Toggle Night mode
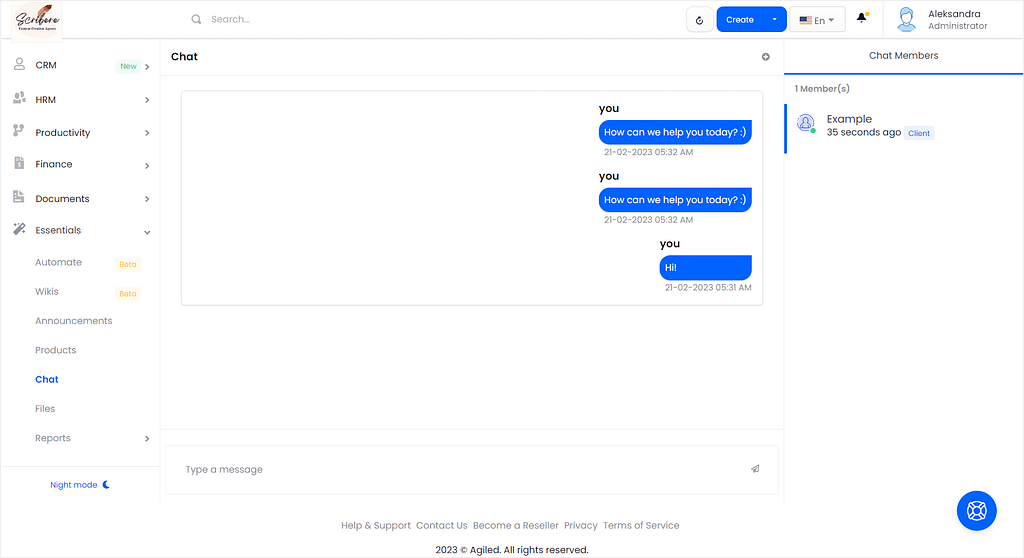Image resolution: width=1024 pixels, height=558 pixels. (x=80, y=485)
